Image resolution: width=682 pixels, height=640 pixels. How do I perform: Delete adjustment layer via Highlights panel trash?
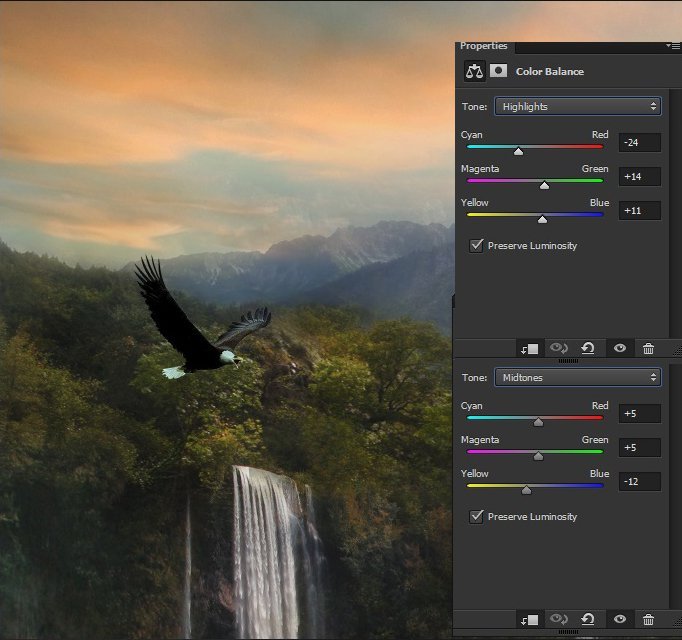pos(648,348)
